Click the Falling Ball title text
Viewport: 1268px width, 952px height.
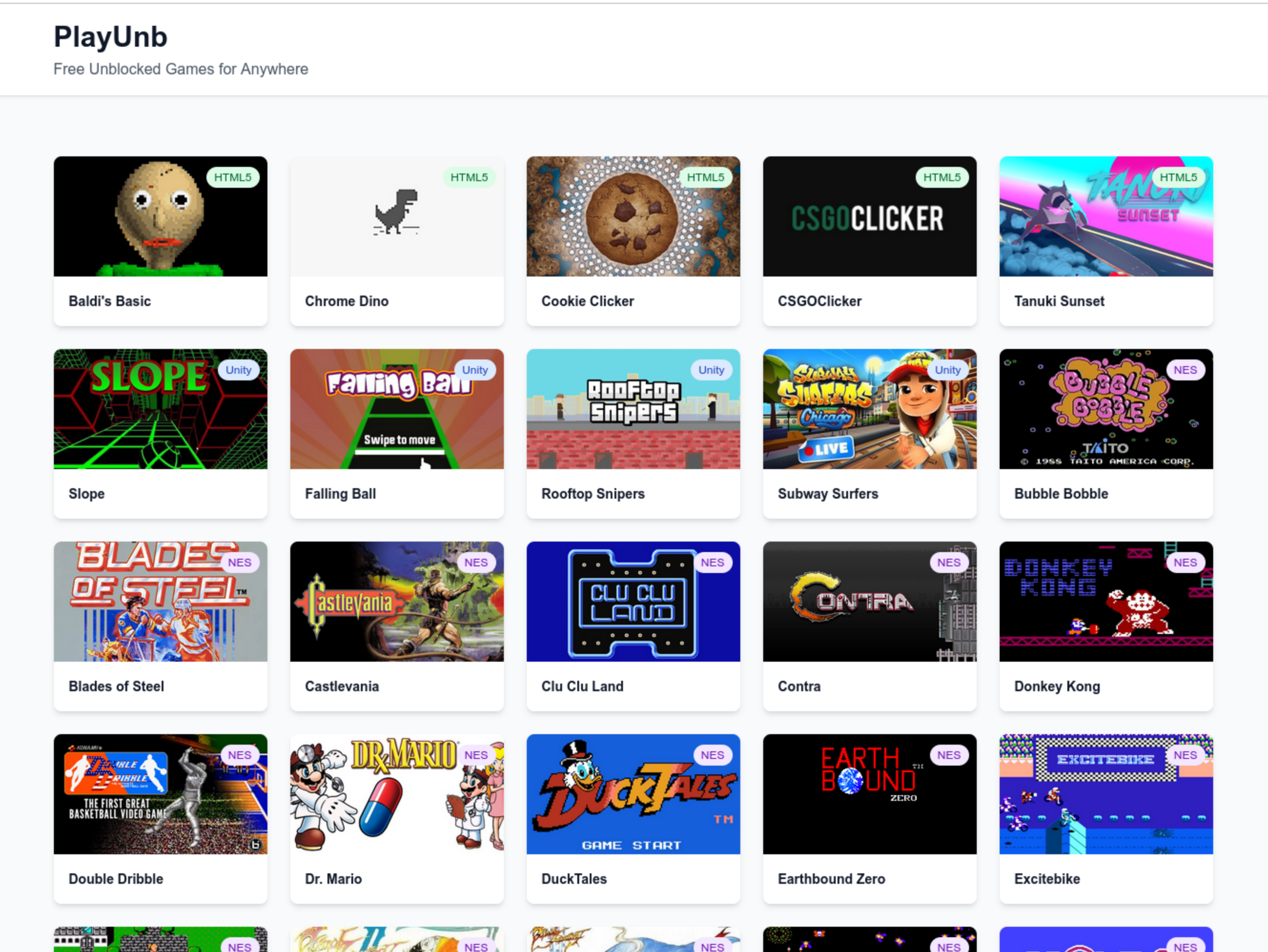(340, 494)
